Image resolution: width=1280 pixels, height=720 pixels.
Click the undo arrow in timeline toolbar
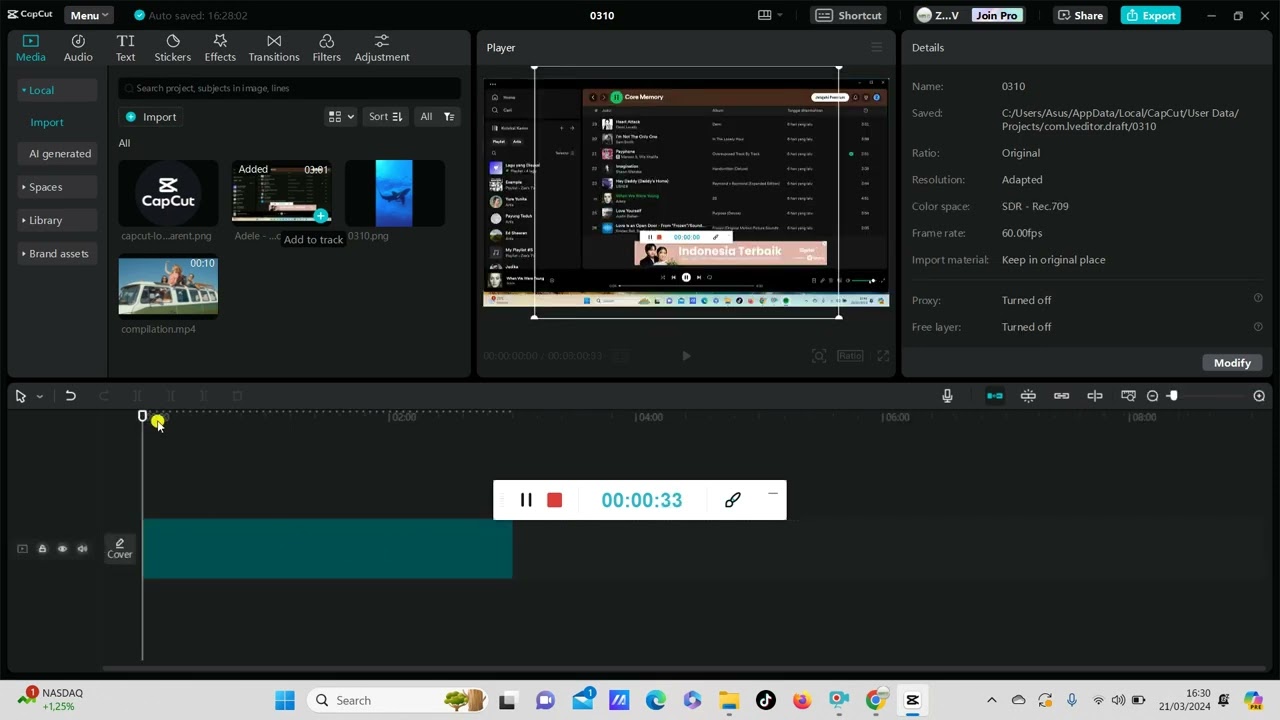[70, 396]
